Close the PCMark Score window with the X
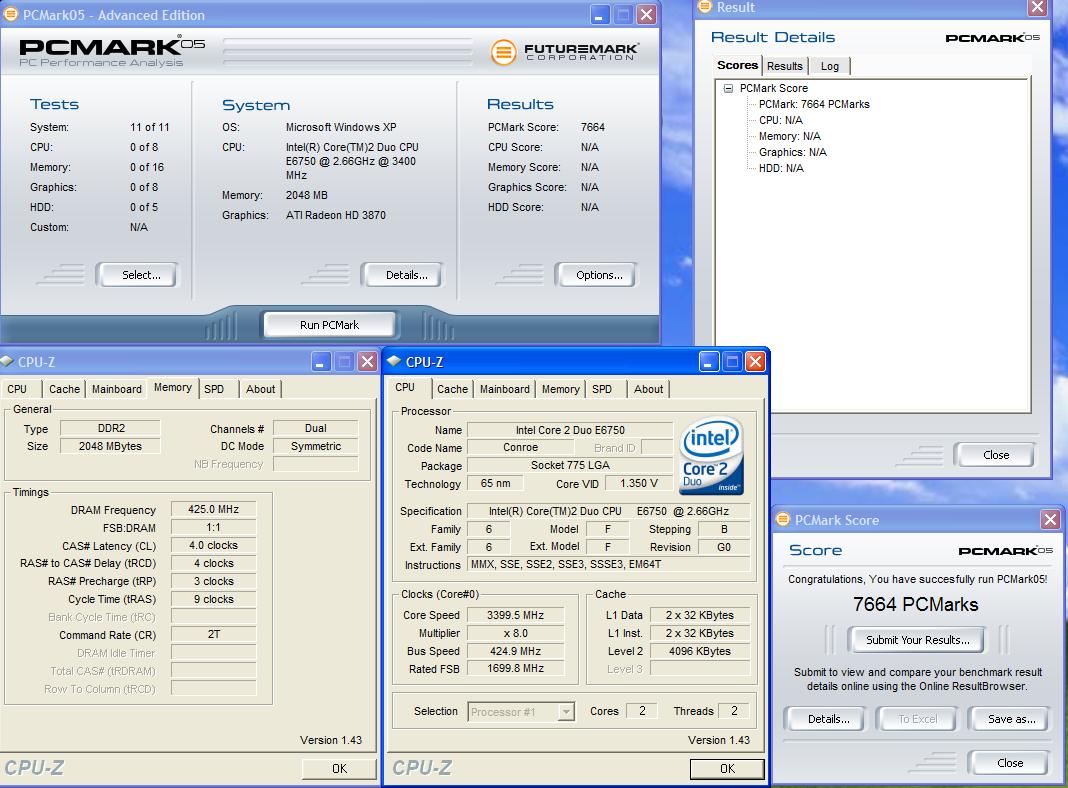The width and height of the screenshot is (1068, 788). 1050,520
